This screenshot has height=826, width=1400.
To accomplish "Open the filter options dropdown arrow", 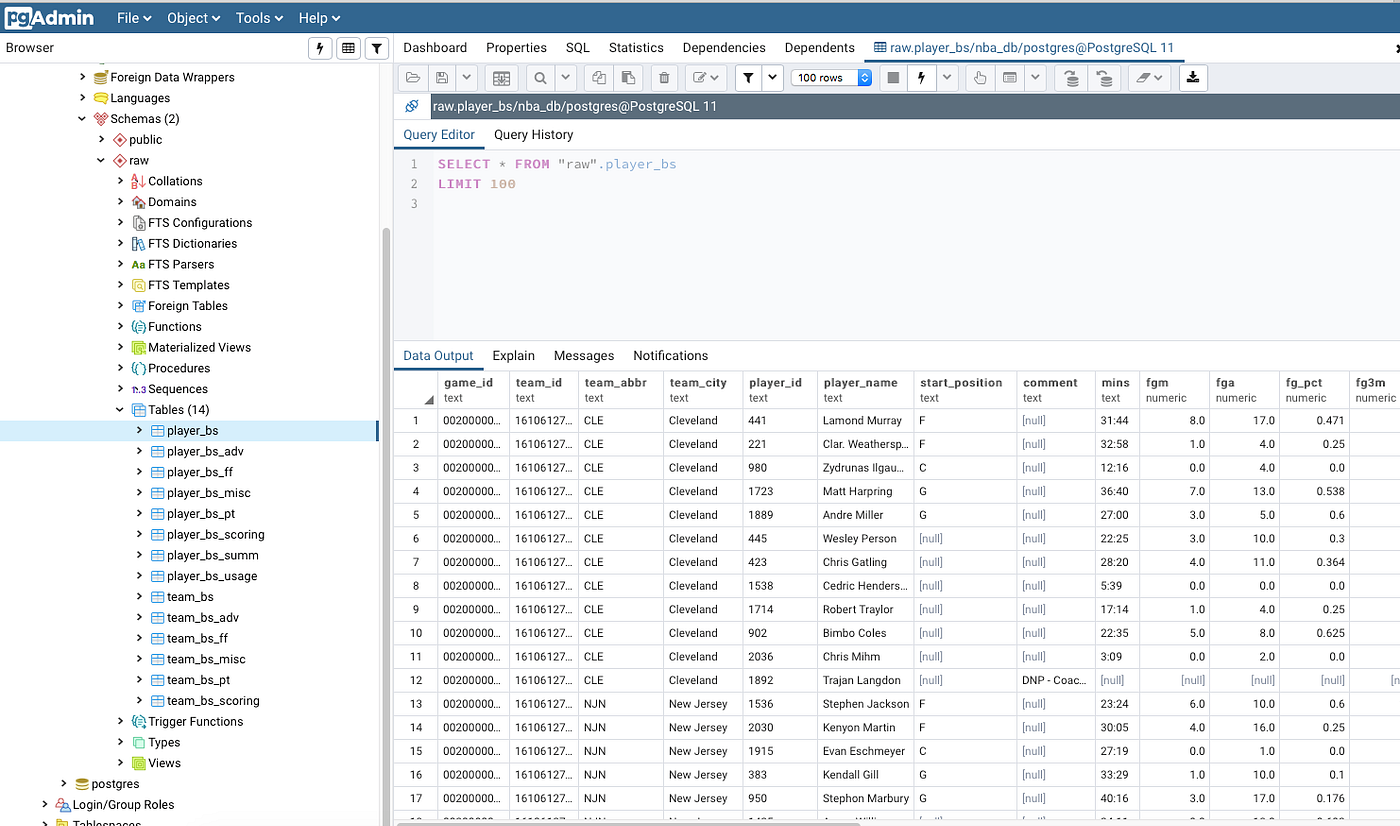I will 772,78.
